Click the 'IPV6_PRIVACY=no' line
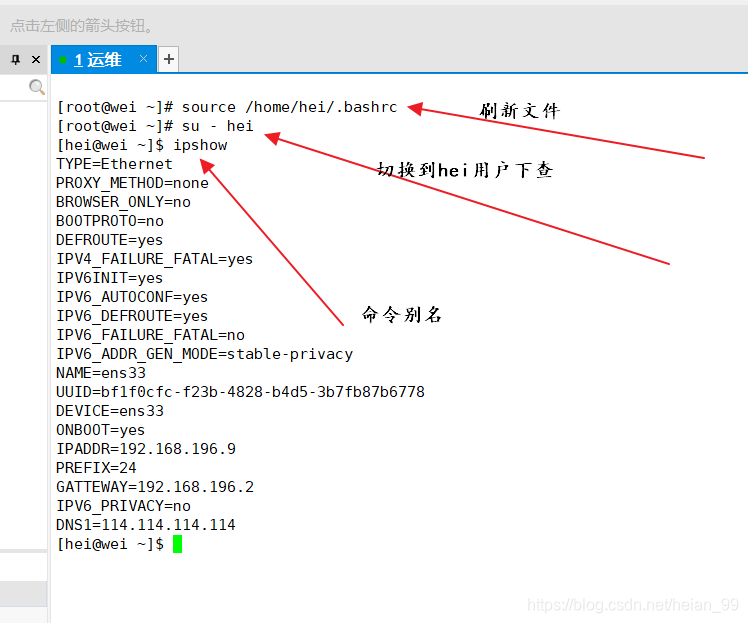 tap(123, 506)
